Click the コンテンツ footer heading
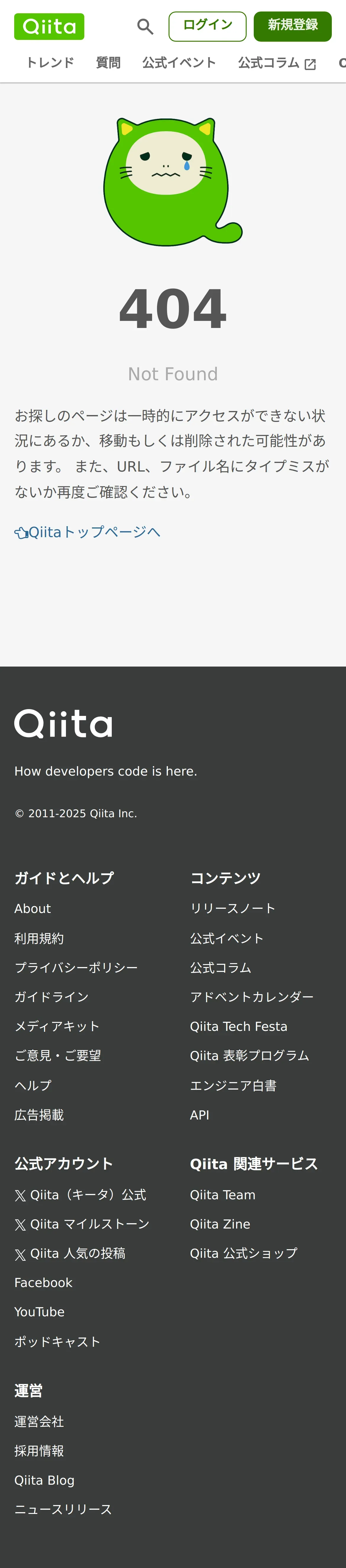This screenshot has height=1568, width=346. click(x=225, y=878)
